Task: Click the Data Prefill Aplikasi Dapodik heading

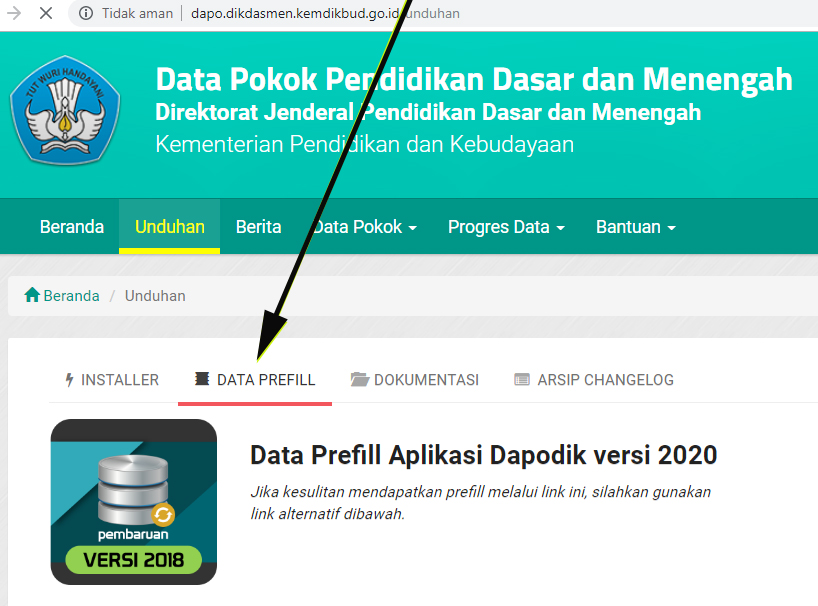Action: pos(484,455)
